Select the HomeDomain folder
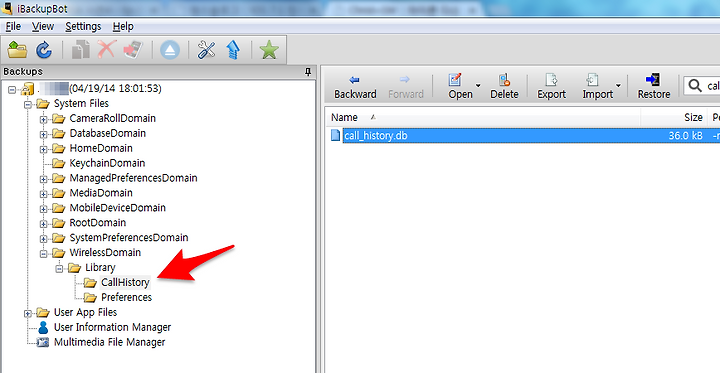The width and height of the screenshot is (720, 373). pyautogui.click(x=101, y=148)
